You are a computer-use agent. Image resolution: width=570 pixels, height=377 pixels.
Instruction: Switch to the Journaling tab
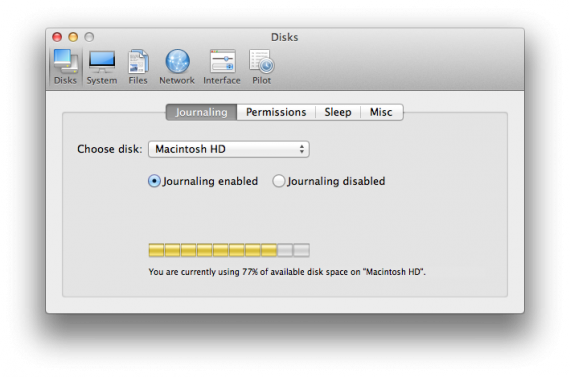[201, 112]
